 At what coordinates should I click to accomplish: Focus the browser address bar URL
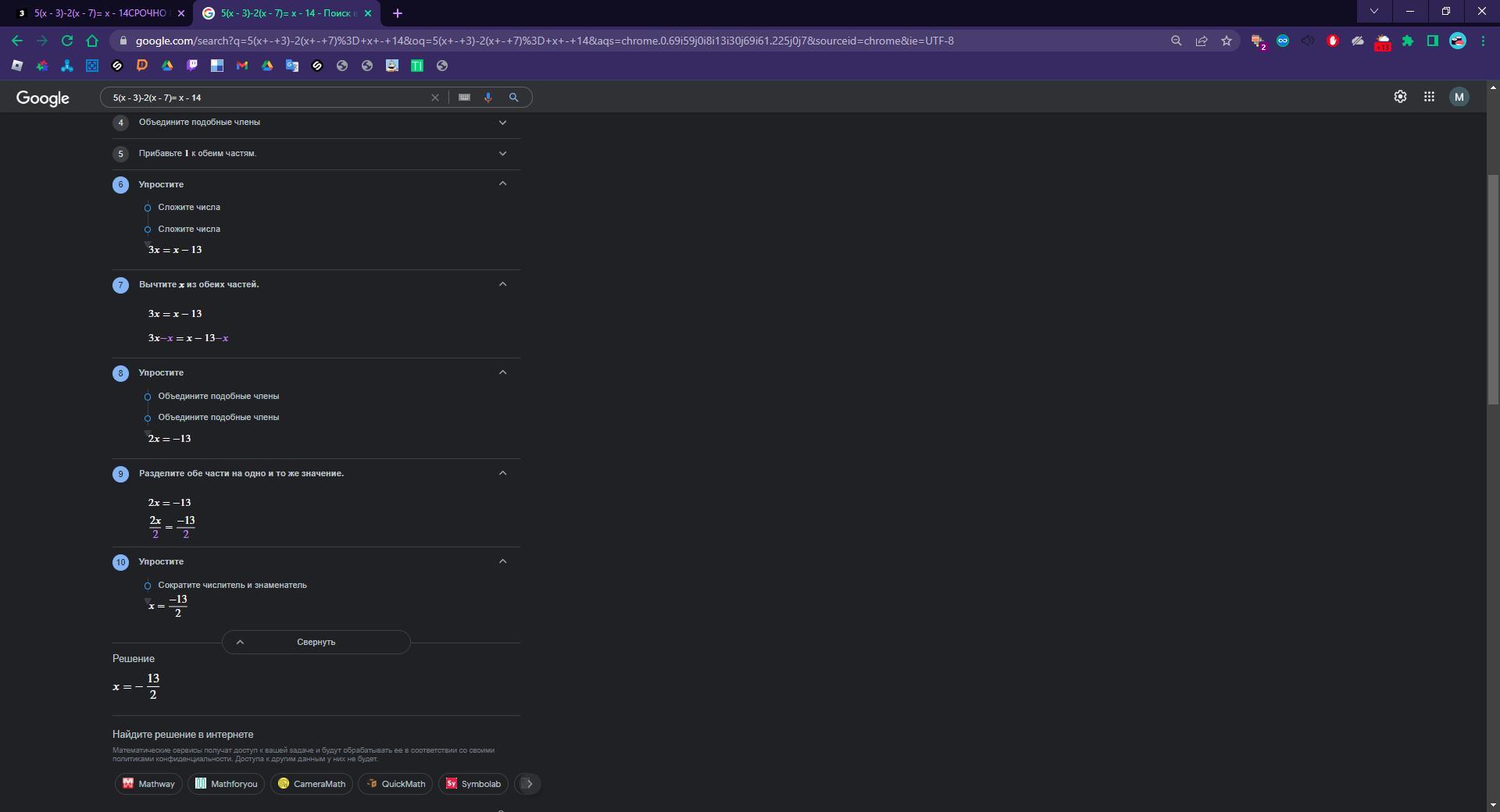(545, 41)
